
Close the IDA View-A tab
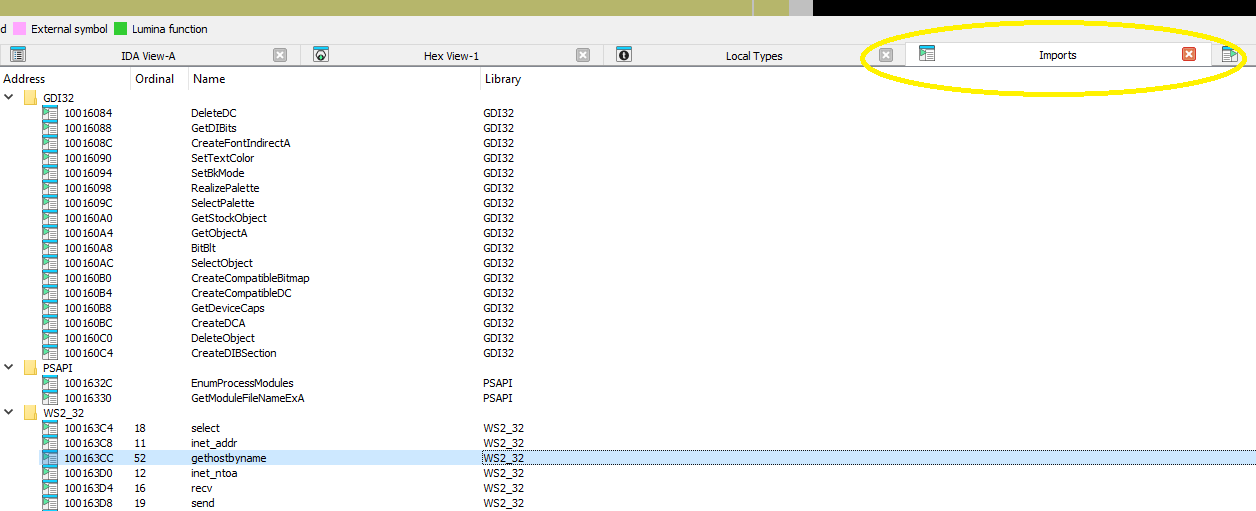(x=280, y=56)
